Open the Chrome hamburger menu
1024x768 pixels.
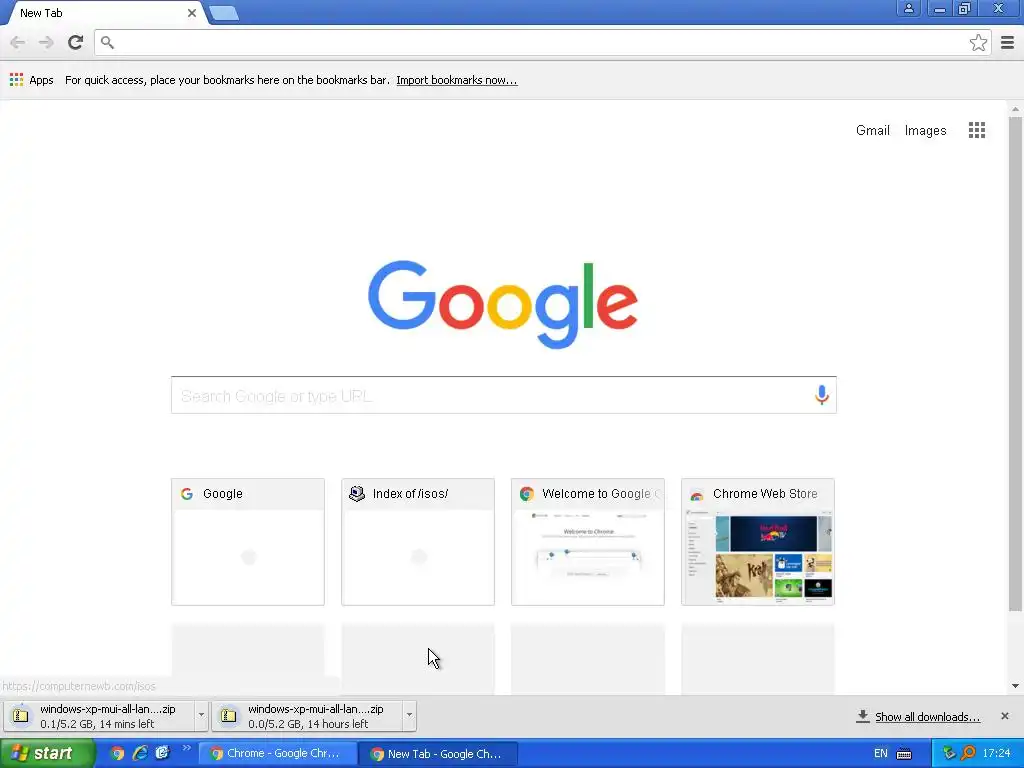pyautogui.click(x=1007, y=43)
